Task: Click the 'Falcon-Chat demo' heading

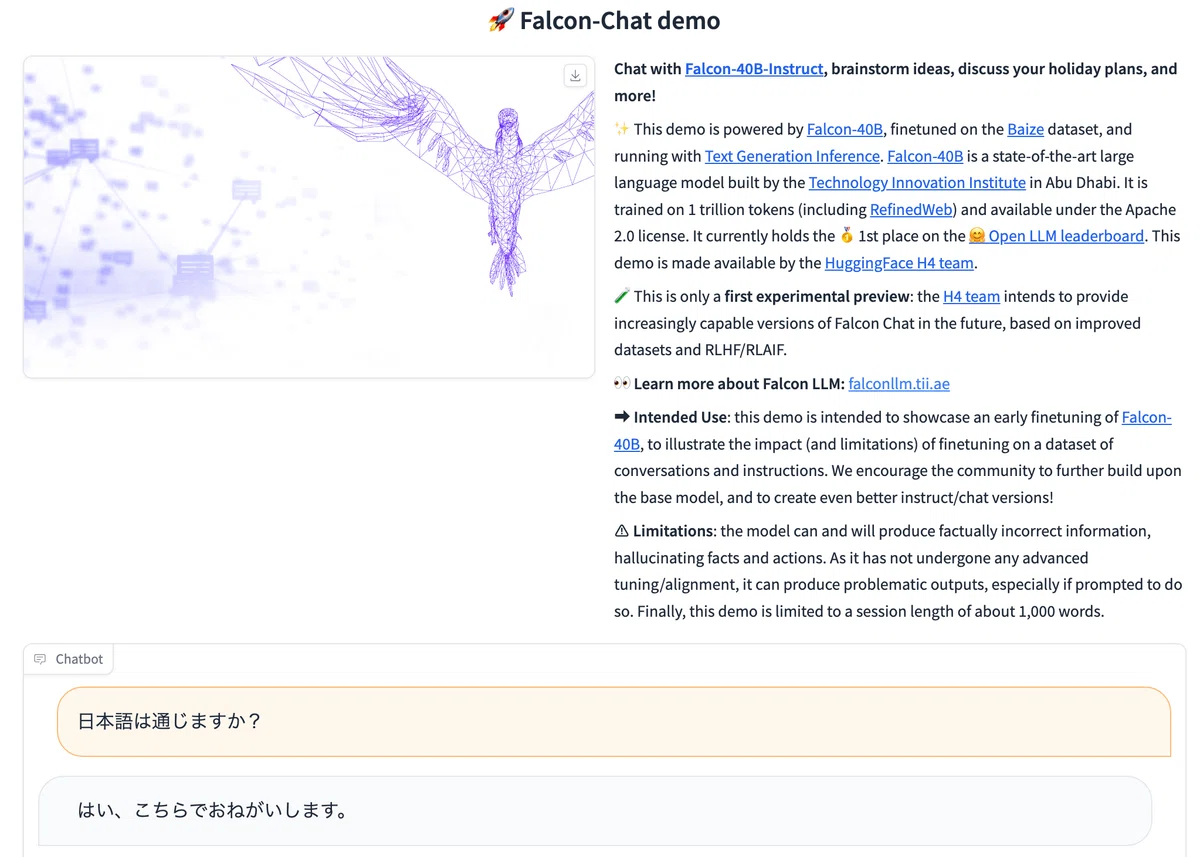Action: pos(604,20)
